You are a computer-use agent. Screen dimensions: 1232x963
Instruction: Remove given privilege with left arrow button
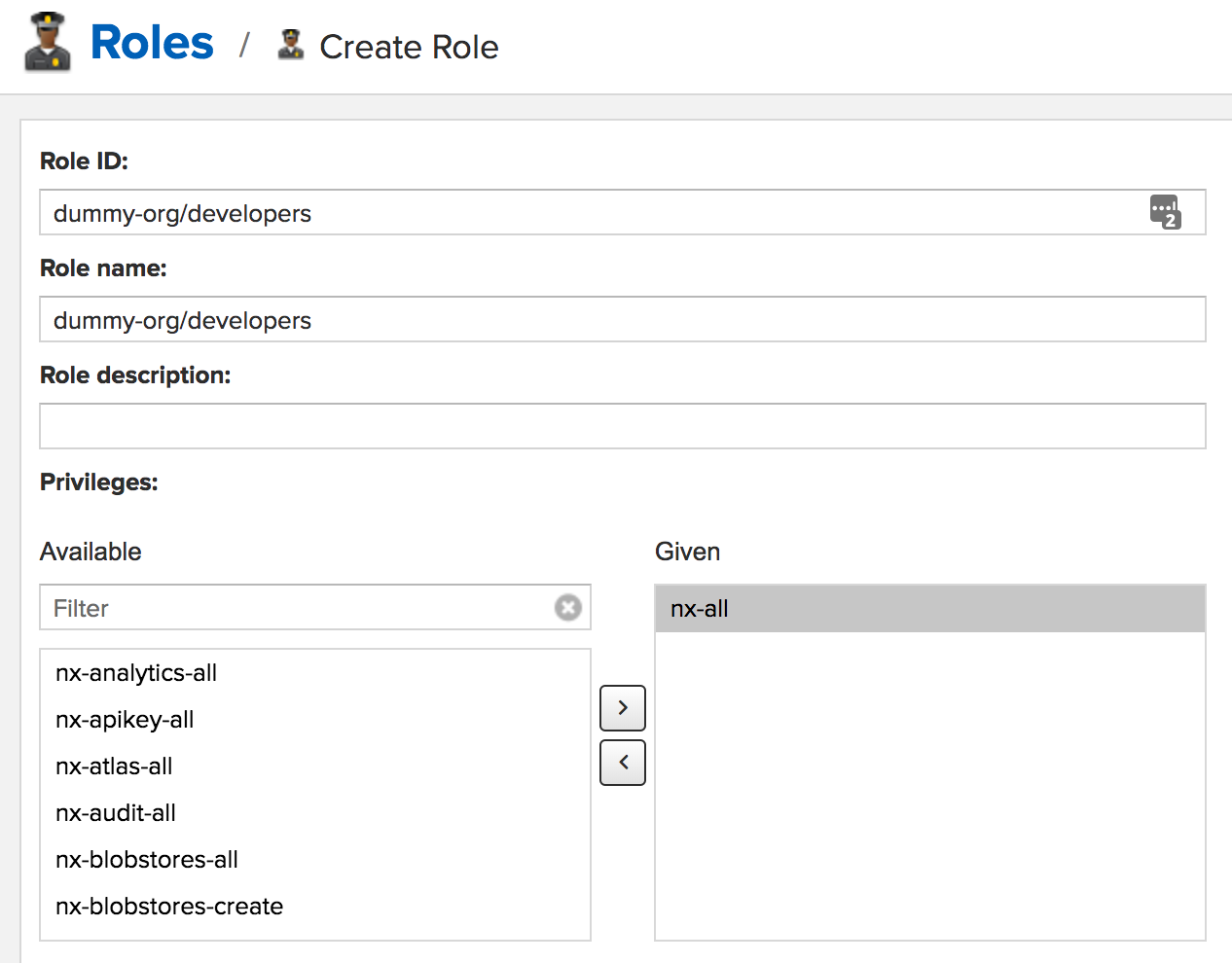pyautogui.click(x=623, y=763)
